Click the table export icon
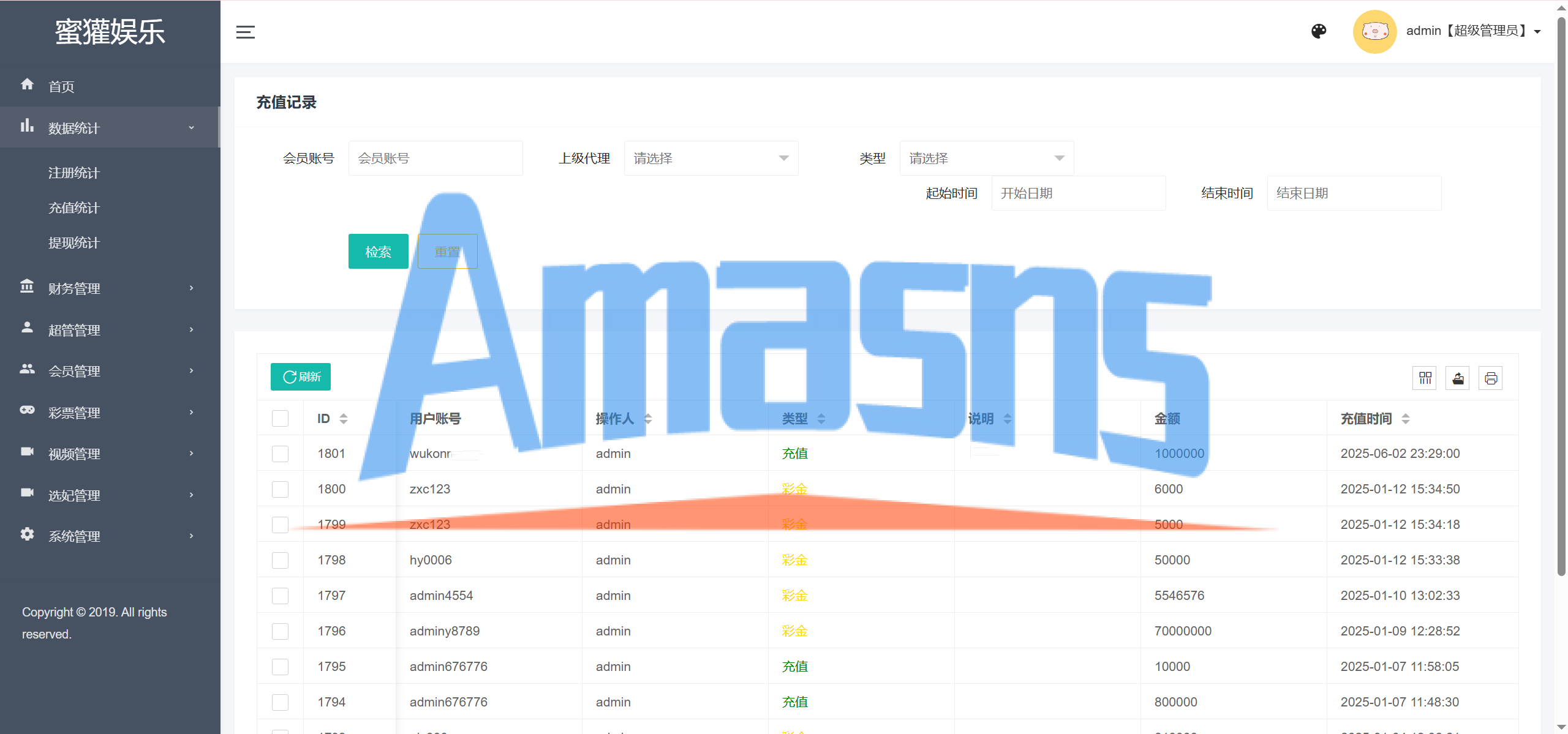The height and width of the screenshot is (734, 1568). [1458, 378]
